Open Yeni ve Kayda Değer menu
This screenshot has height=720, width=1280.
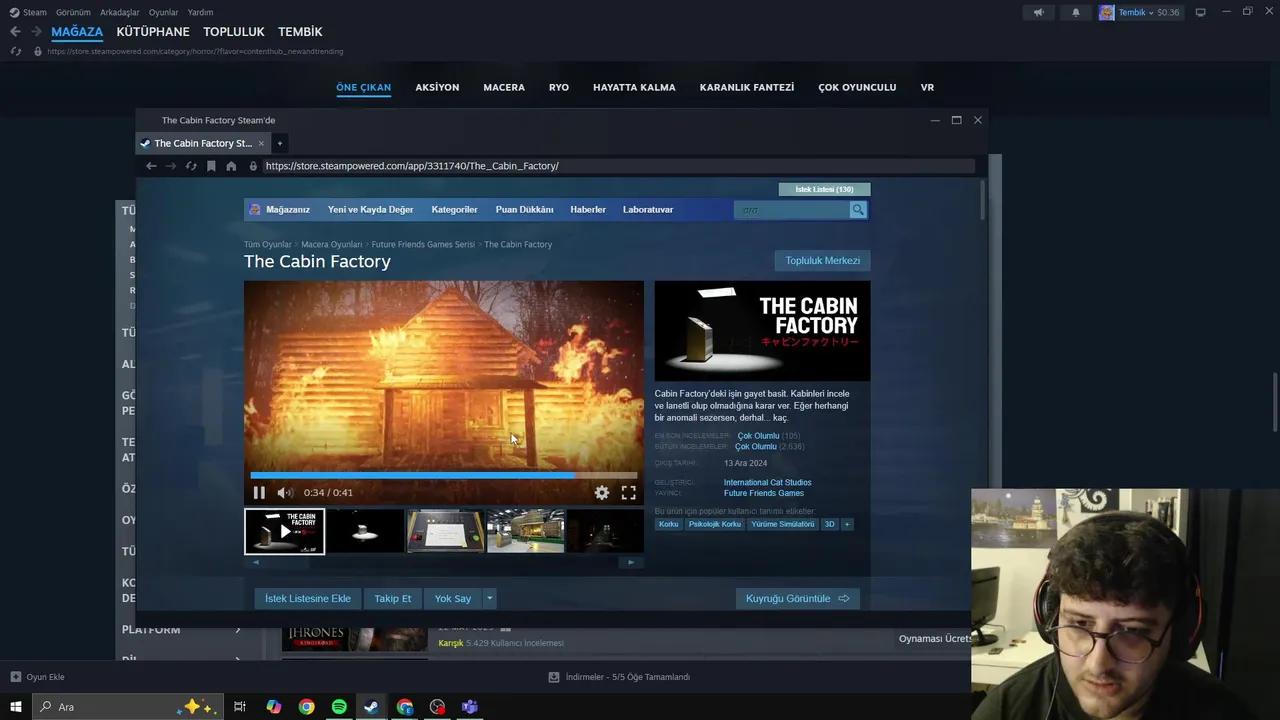(x=370, y=210)
